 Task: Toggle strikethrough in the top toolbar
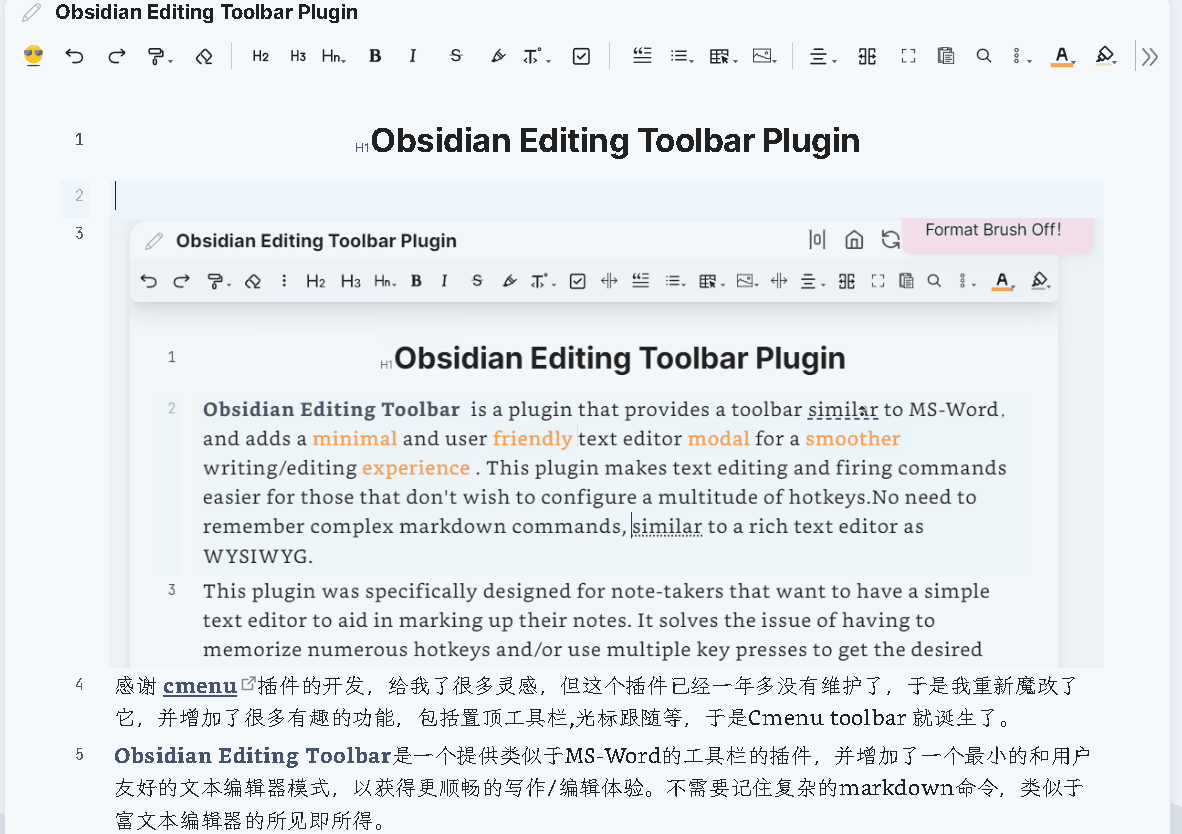[x=455, y=56]
